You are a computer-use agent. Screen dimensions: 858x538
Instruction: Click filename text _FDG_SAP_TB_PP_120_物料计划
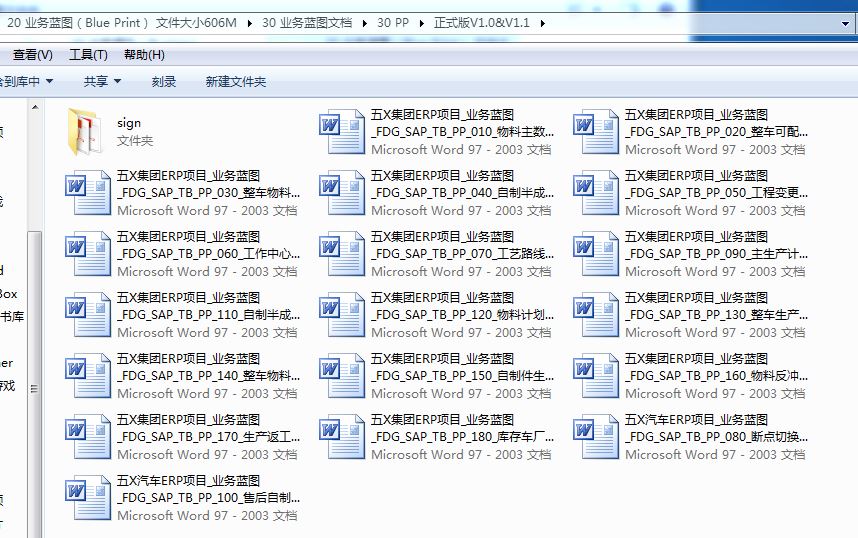[462, 315]
